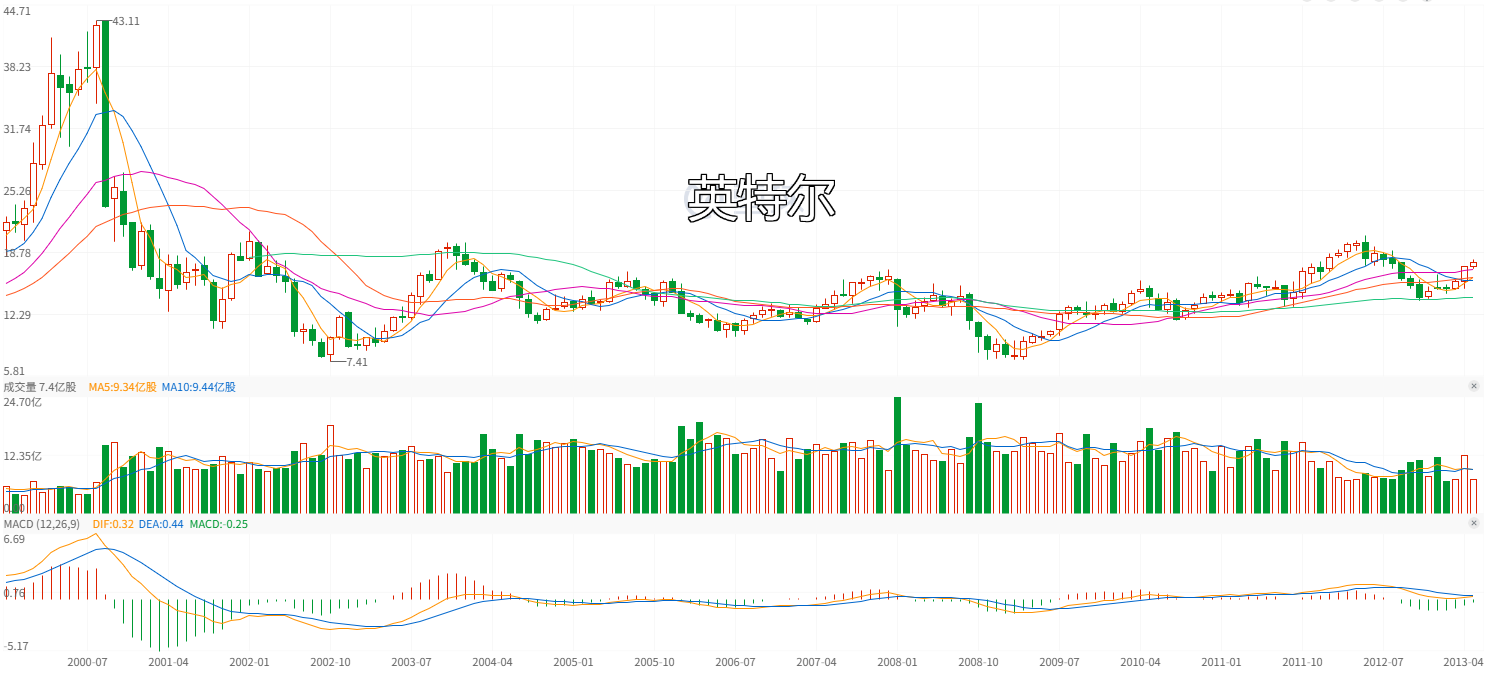
Task: Click the 31.74 price axis label
Action: tap(17, 129)
